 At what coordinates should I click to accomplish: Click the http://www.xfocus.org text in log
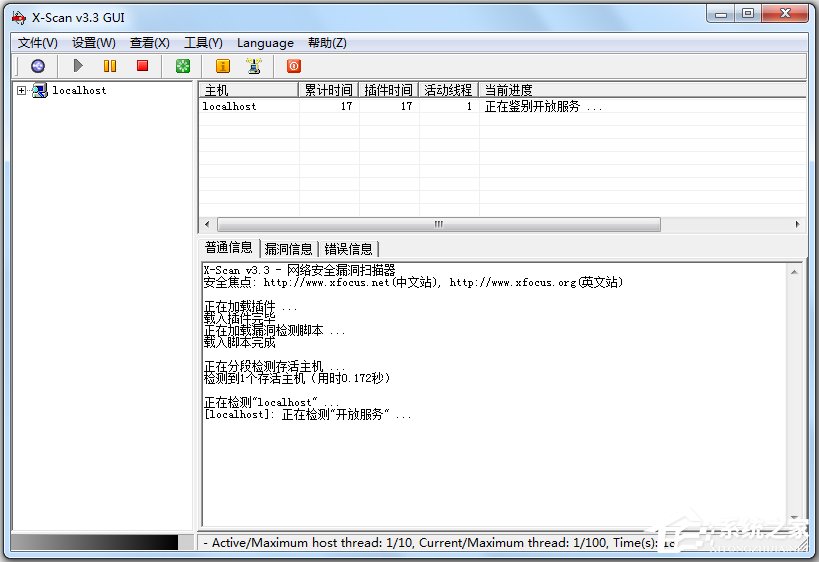point(513,283)
